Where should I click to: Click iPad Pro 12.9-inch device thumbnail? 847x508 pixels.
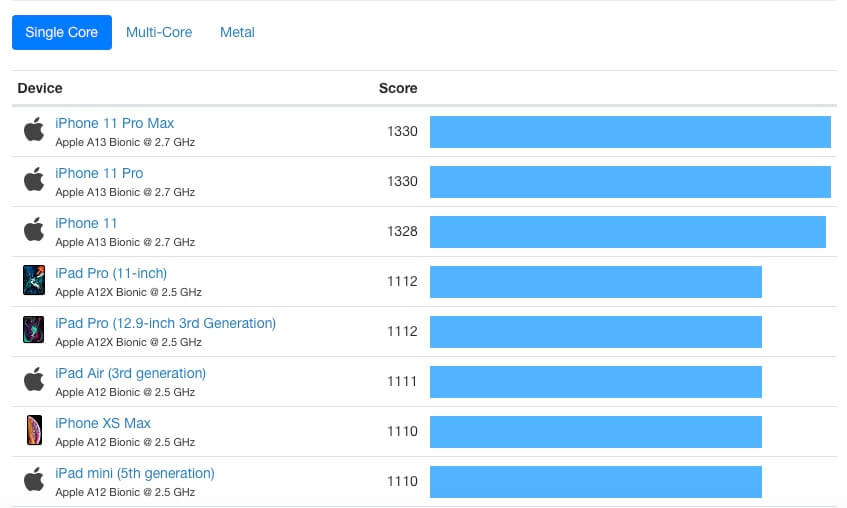(34, 330)
